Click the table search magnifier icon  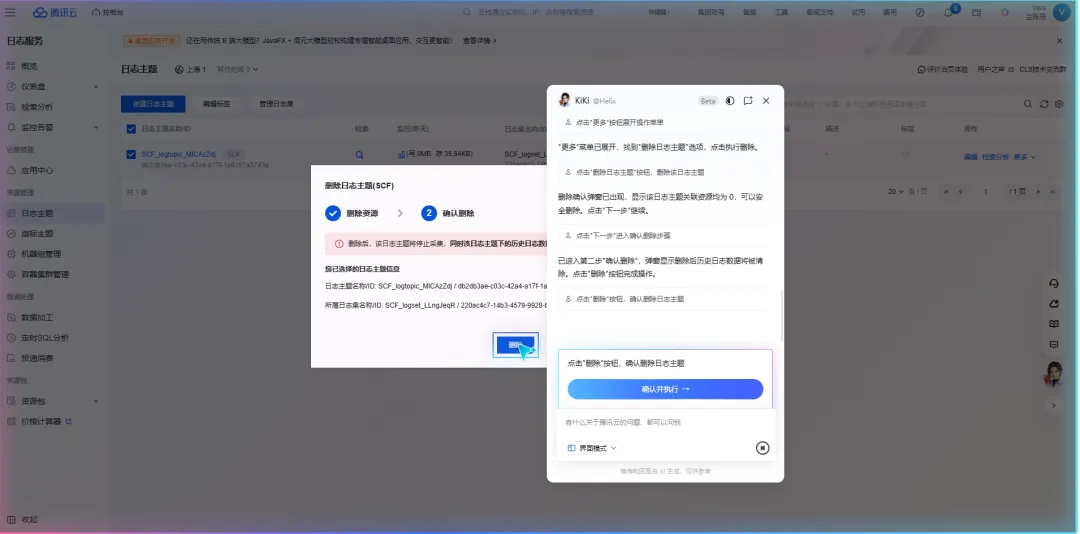[1027, 104]
